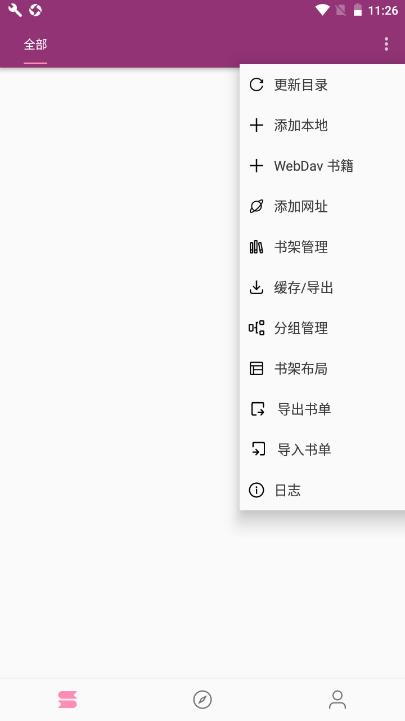The width and height of the screenshot is (405, 721).
Task: Click the group tree icon for 分组管理
Action: (256, 328)
